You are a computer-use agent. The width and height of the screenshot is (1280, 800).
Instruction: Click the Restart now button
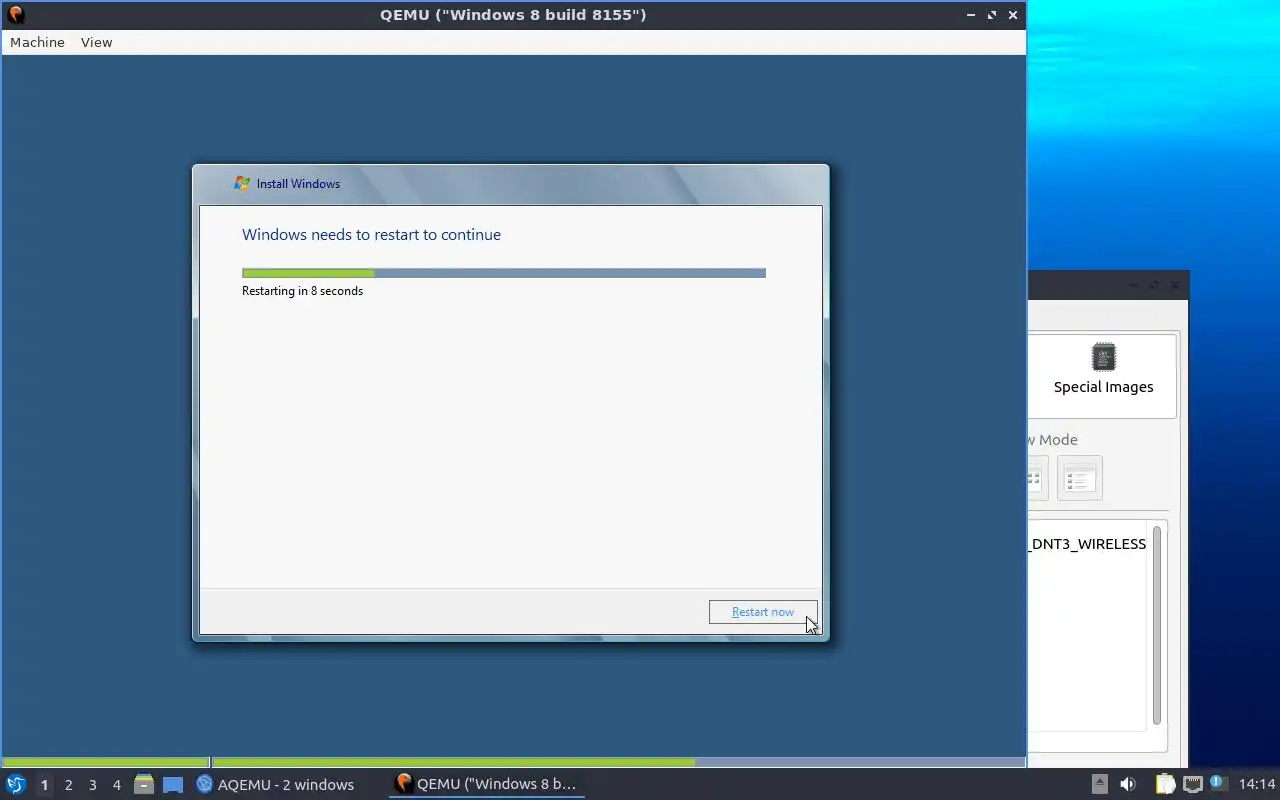click(x=763, y=612)
